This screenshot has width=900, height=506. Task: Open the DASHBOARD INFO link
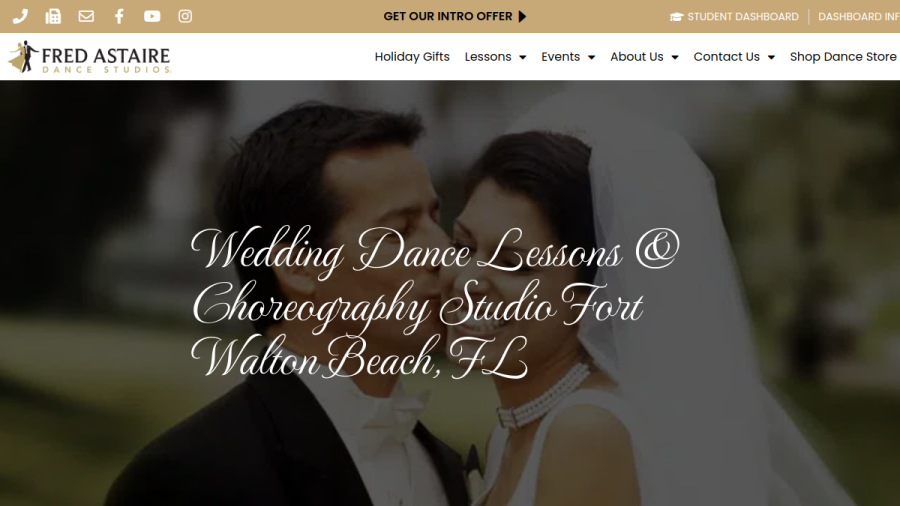pyautogui.click(x=859, y=17)
